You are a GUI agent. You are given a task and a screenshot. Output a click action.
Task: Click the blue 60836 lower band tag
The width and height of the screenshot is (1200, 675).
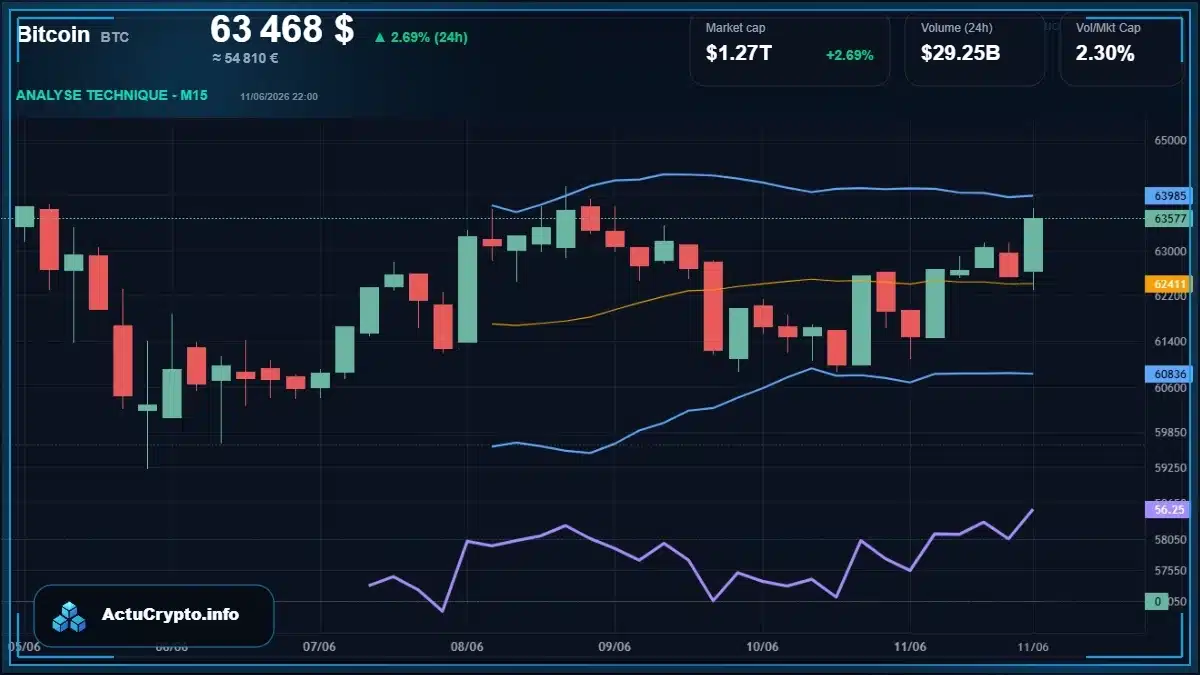(x=1169, y=374)
